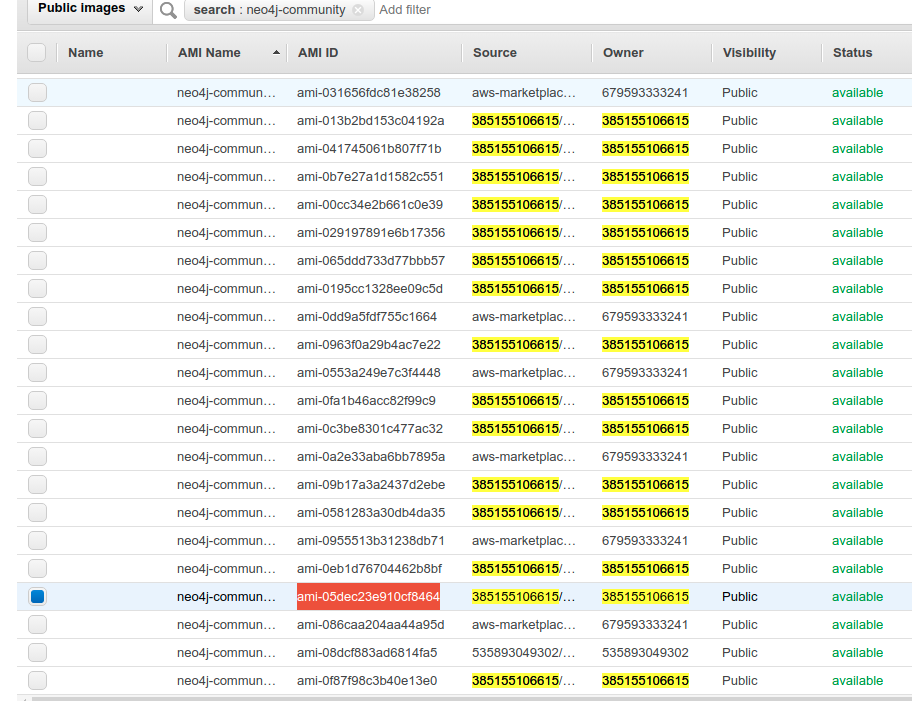Click the Owner column header
Image resolution: width=912 pixels, height=701 pixels.
point(623,53)
